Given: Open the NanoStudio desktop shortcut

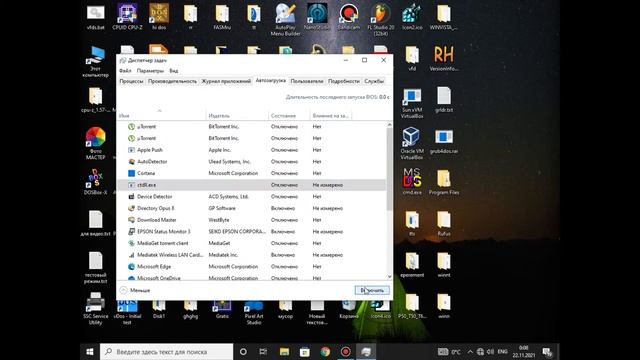Looking at the screenshot, I should (x=317, y=17).
